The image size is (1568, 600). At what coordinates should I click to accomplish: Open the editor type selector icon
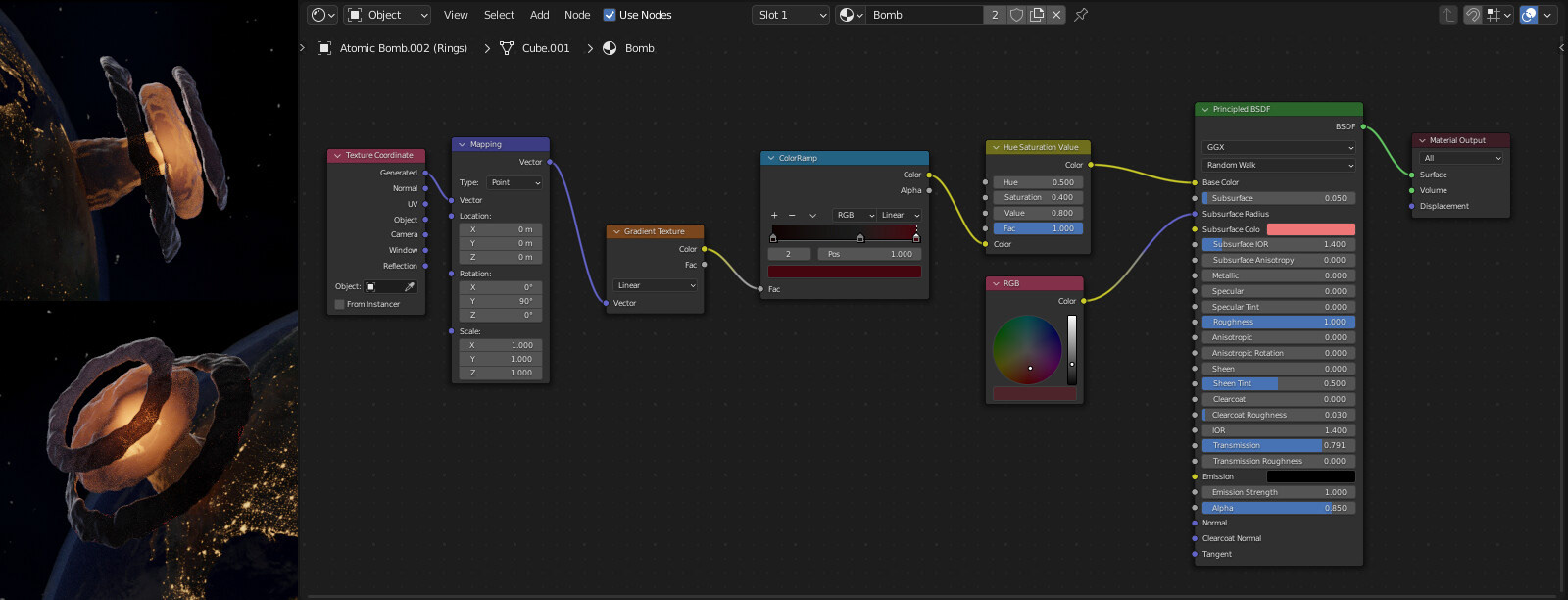click(x=321, y=15)
